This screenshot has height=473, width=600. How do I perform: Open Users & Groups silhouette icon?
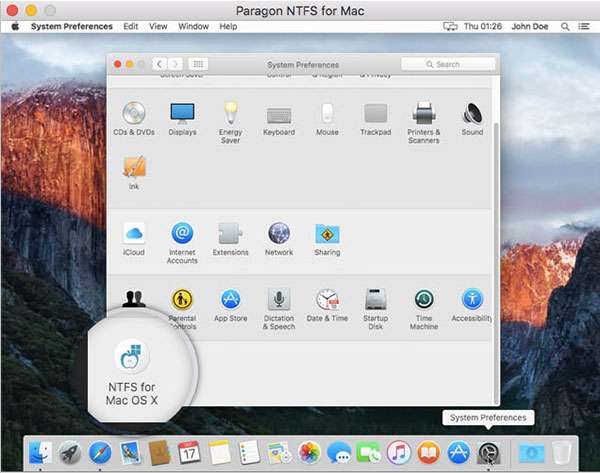[x=134, y=298]
